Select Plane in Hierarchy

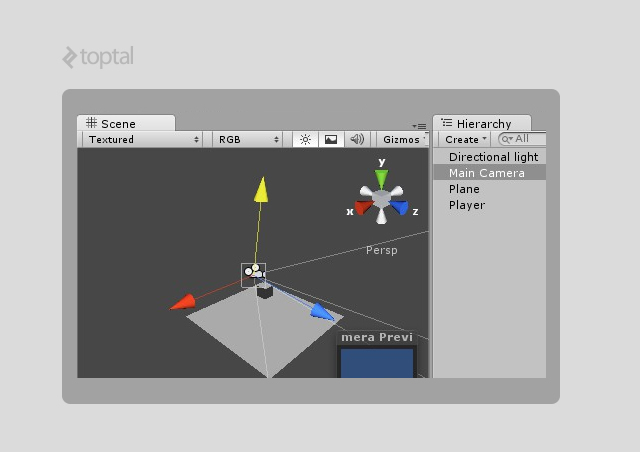tap(489, 189)
